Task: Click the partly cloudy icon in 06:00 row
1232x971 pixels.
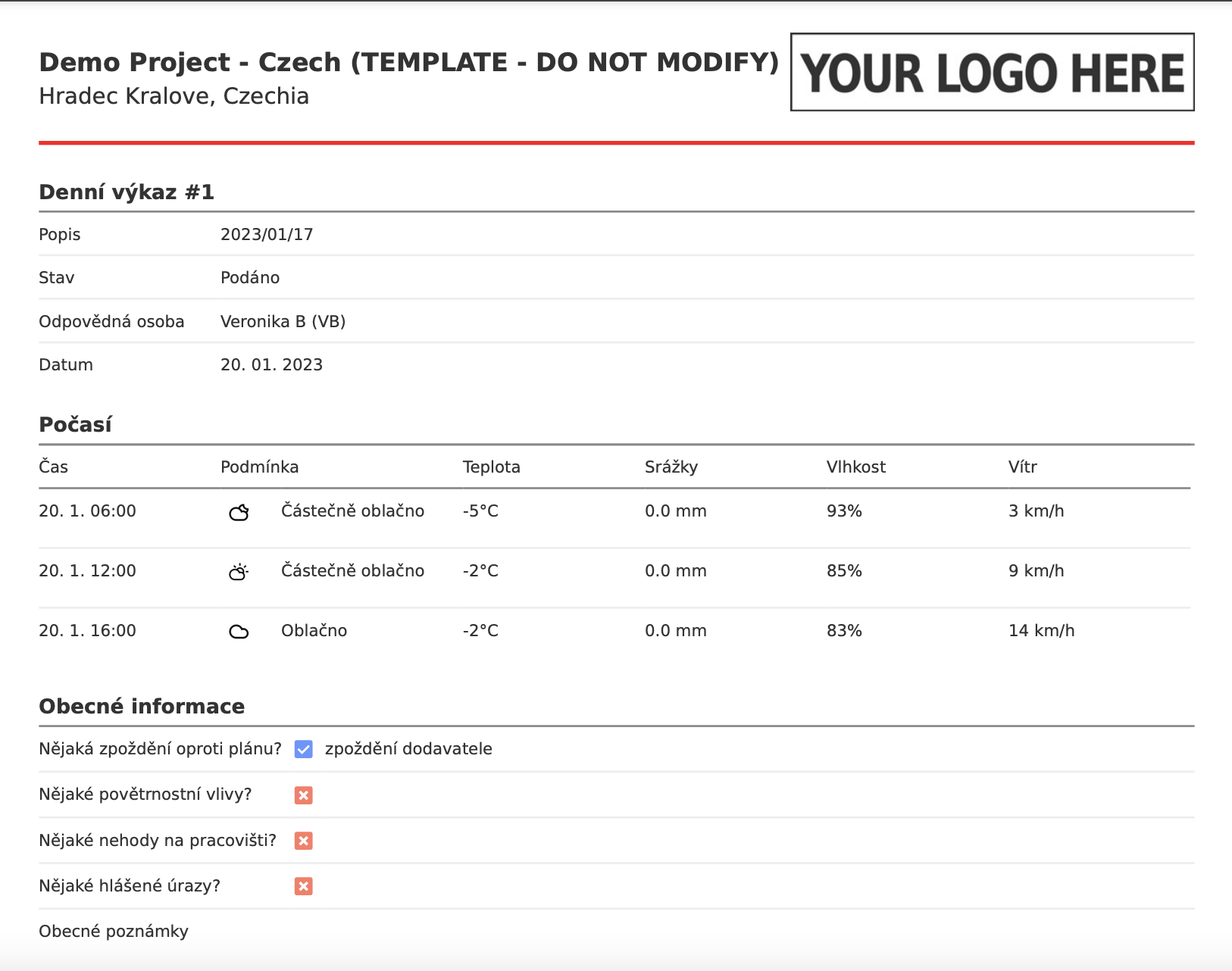Action: (x=239, y=513)
